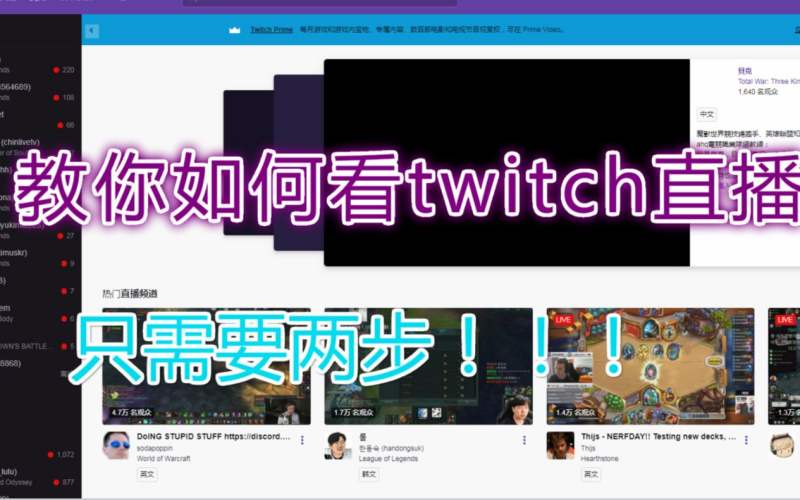800x500 pixels.
Task: Go to the sodapoppin channel name
Action: 155,448
